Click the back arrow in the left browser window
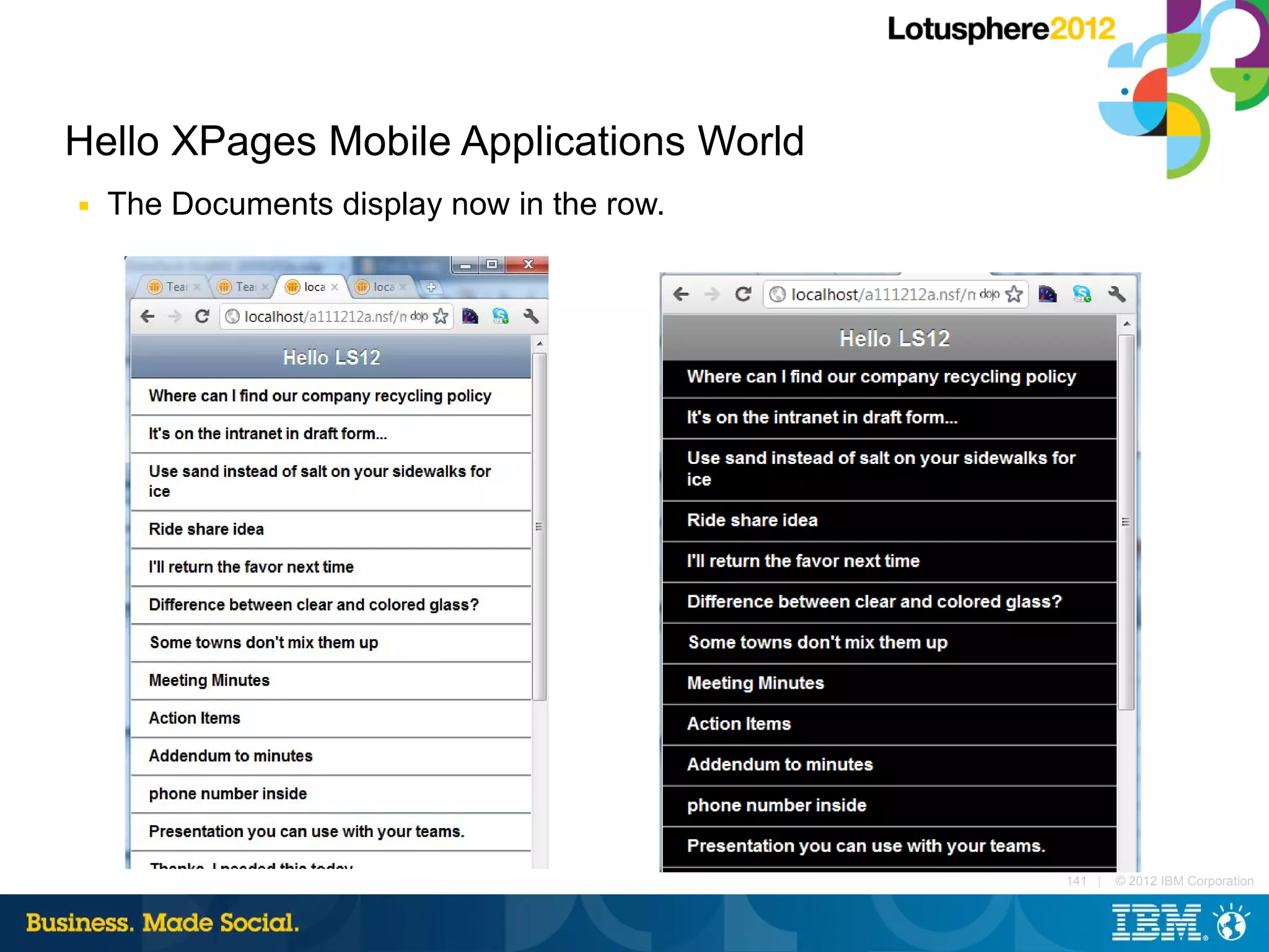 pyautogui.click(x=147, y=317)
